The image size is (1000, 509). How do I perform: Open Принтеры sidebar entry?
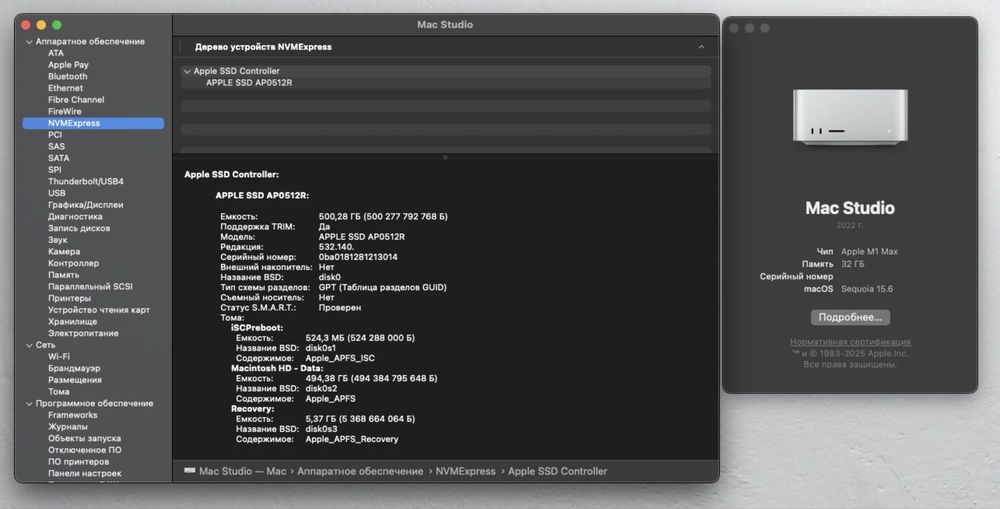click(70, 298)
